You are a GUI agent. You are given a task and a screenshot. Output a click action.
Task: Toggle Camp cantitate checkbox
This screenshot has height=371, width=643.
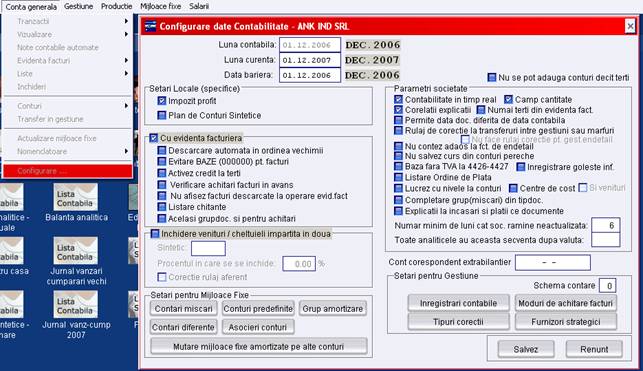[508, 99]
